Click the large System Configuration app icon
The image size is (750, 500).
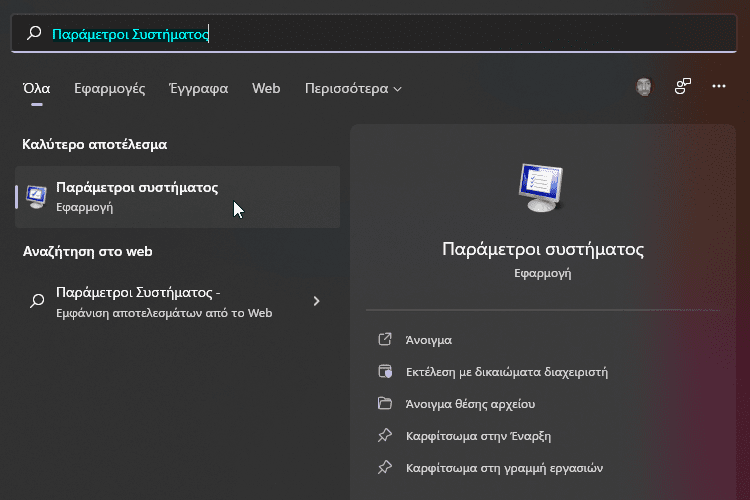coord(541,187)
